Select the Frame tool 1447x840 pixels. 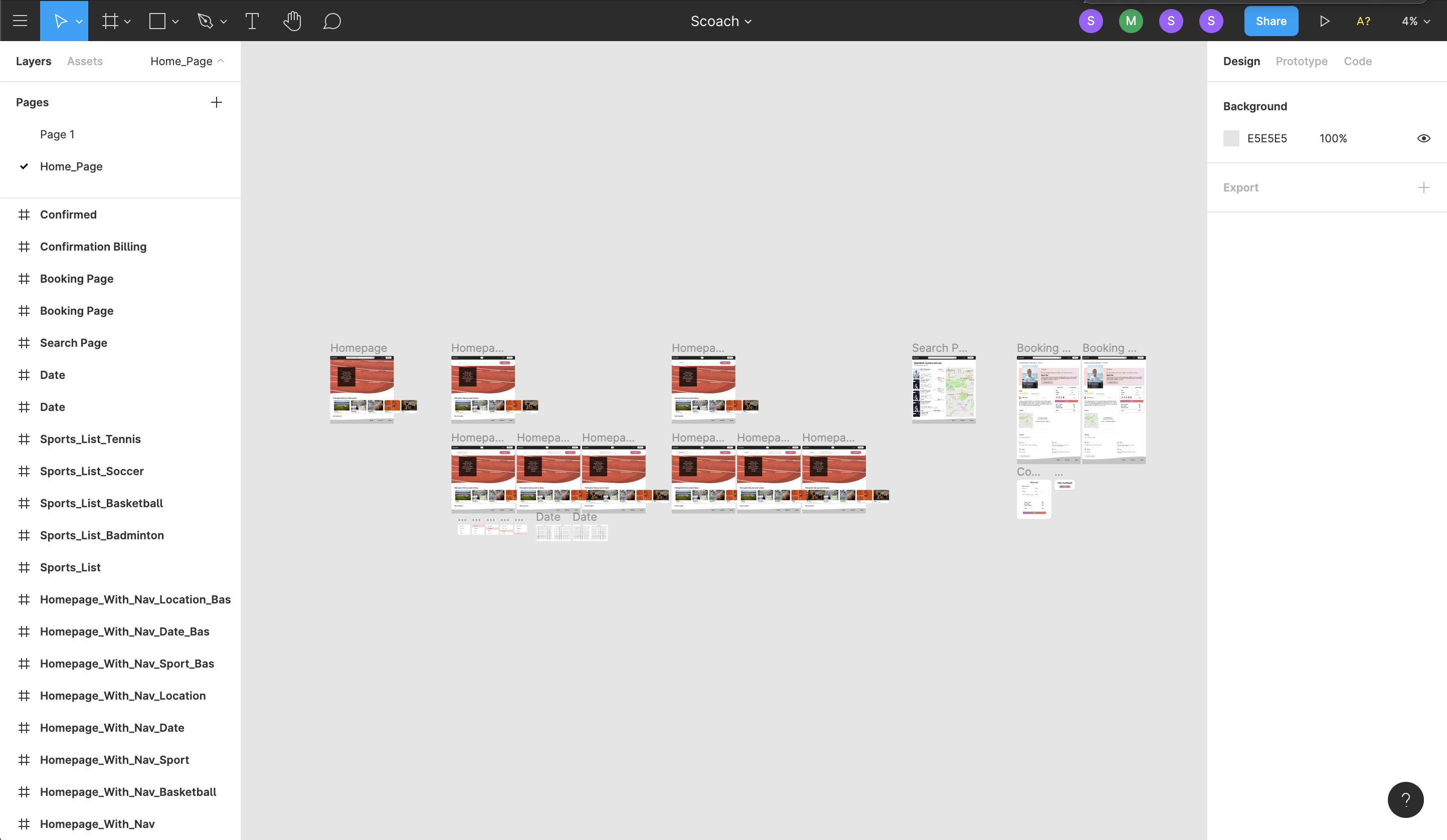click(110, 21)
